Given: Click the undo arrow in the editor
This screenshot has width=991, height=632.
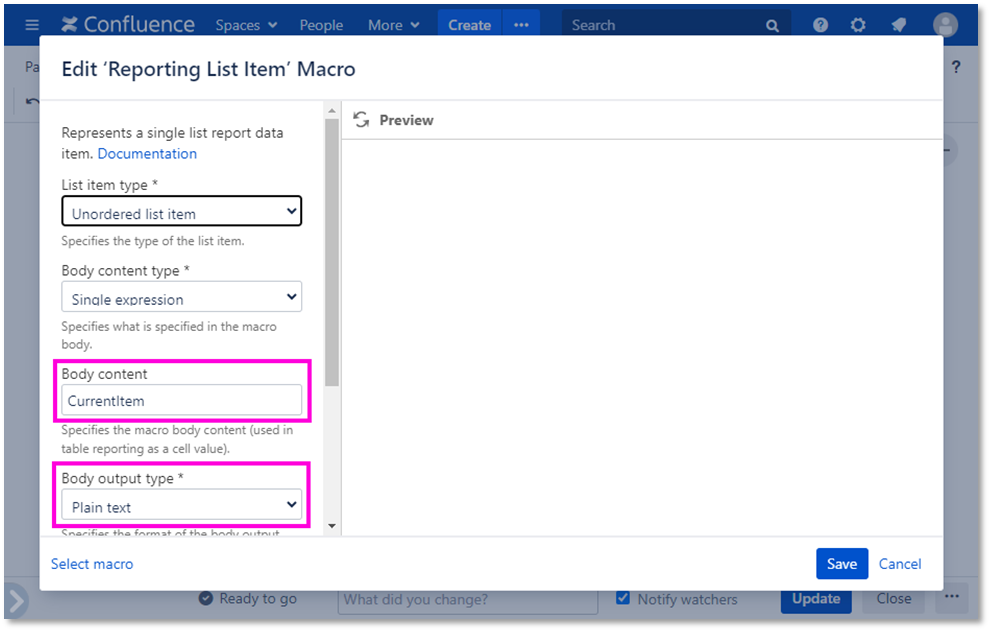Looking at the screenshot, I should [x=32, y=101].
